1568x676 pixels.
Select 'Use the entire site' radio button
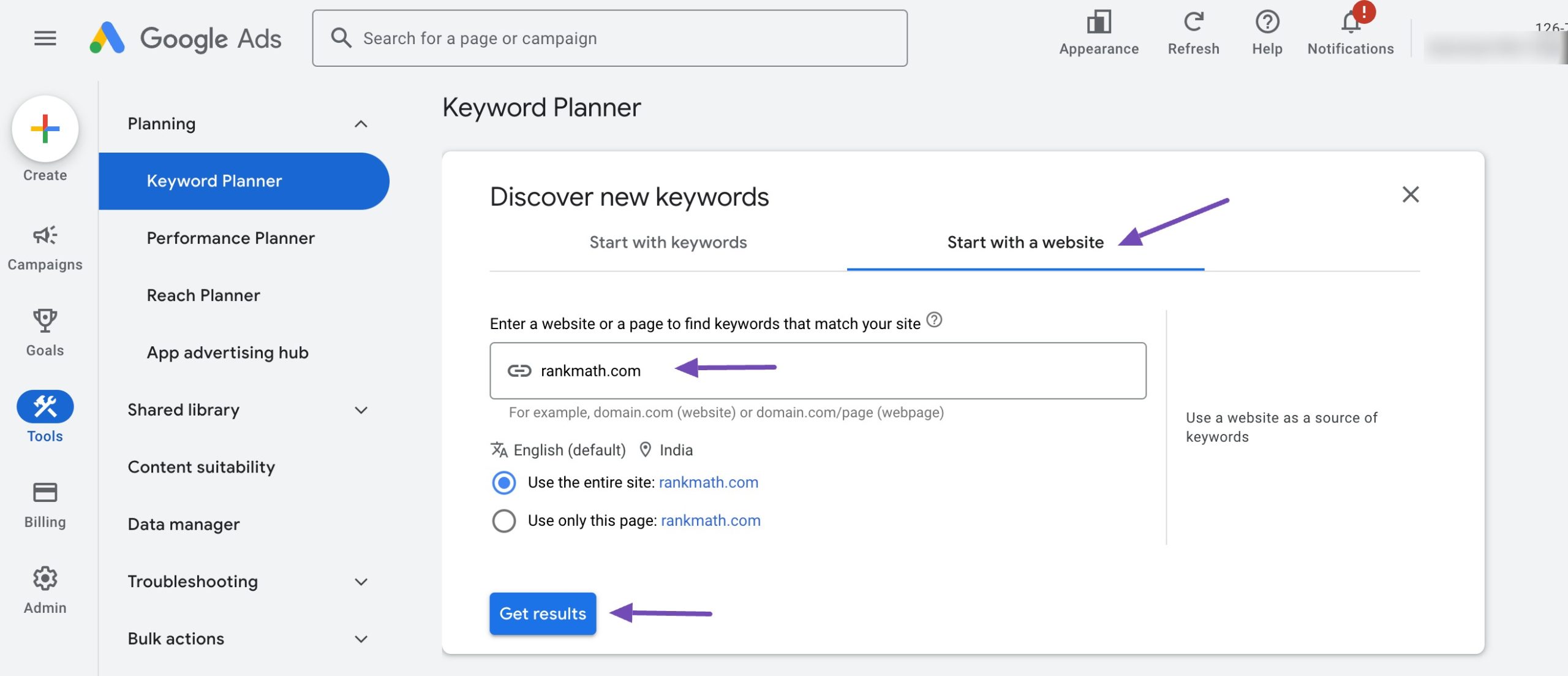pyautogui.click(x=502, y=481)
